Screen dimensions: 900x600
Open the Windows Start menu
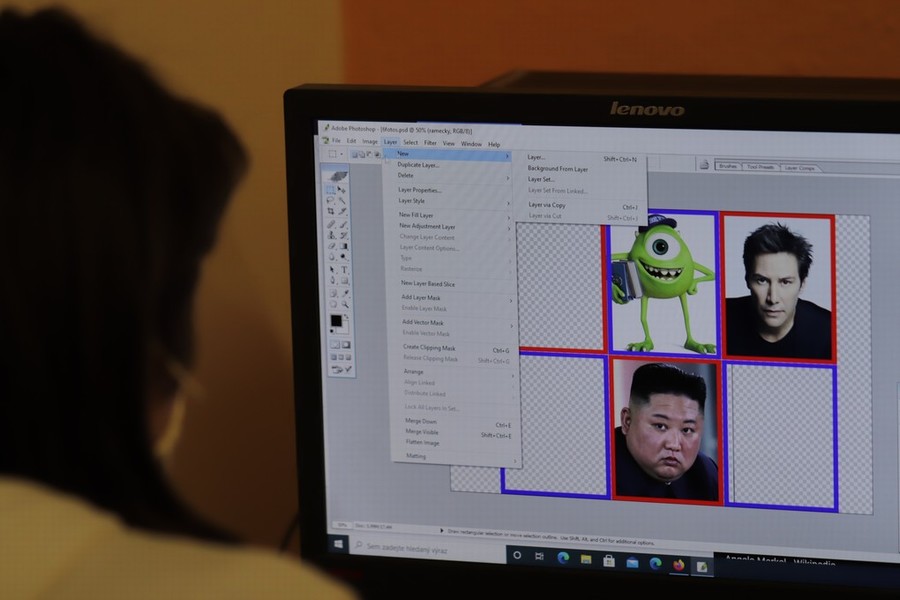(338, 543)
